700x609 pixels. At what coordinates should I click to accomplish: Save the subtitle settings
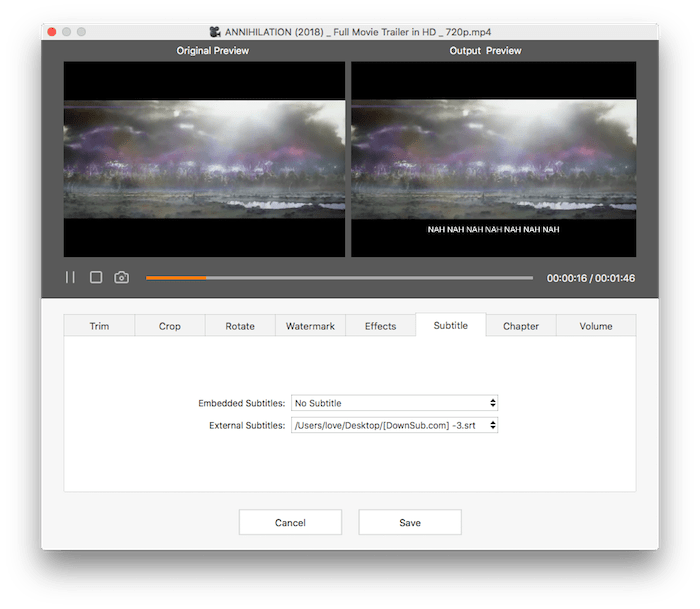click(410, 522)
